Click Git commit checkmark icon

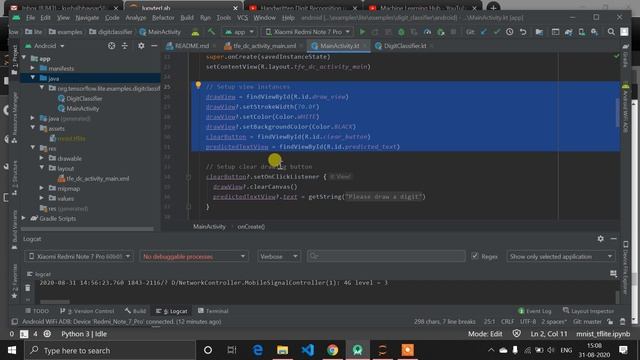point(497,32)
